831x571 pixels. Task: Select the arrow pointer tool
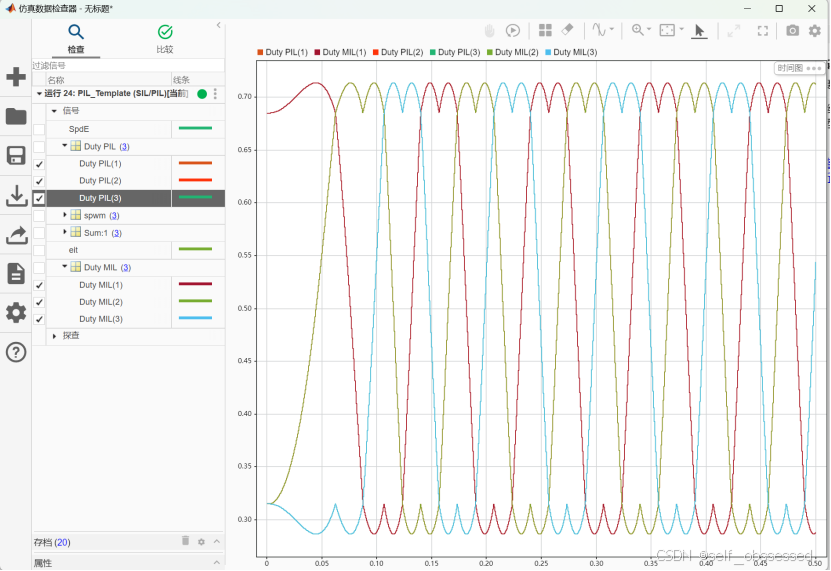tap(700, 31)
